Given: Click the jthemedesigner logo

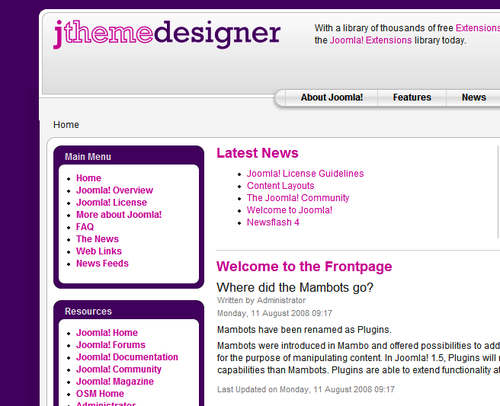Looking at the screenshot, I should (167, 34).
